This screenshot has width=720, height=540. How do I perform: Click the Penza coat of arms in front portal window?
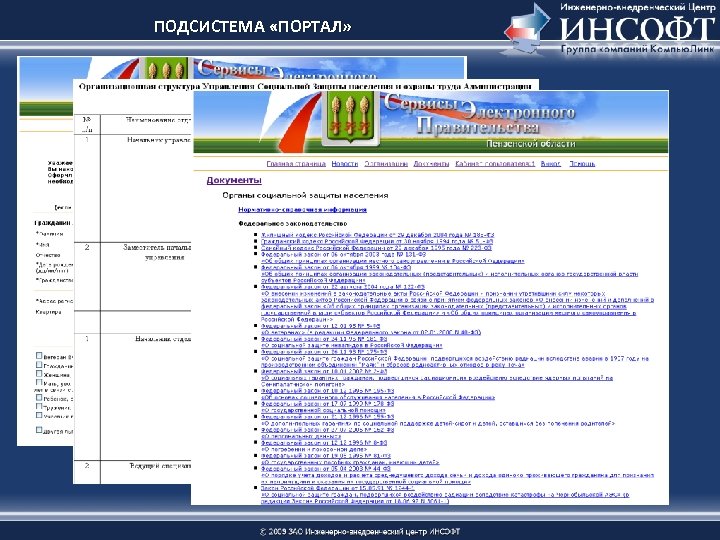350,118
